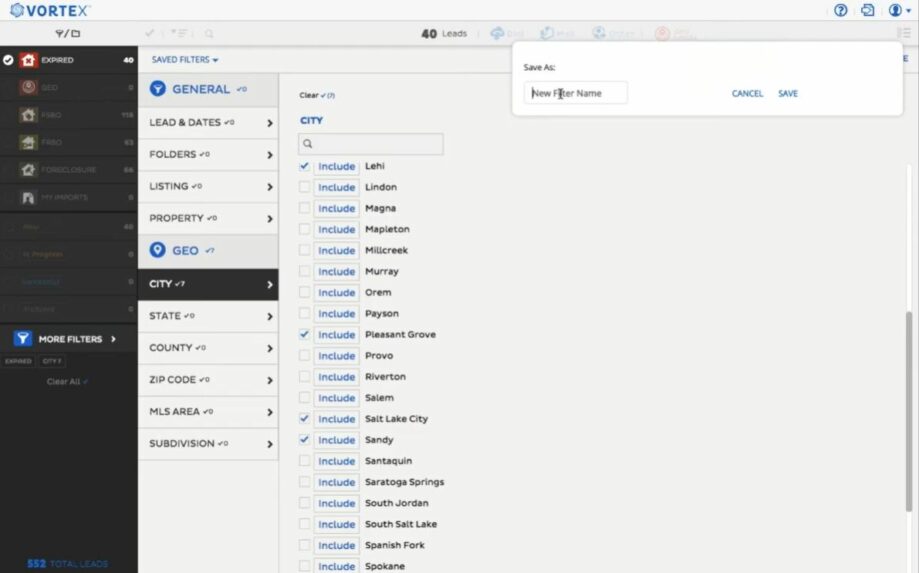Click the FSBO house icon
The width and height of the screenshot is (919, 573).
pyautogui.click(x=28, y=115)
